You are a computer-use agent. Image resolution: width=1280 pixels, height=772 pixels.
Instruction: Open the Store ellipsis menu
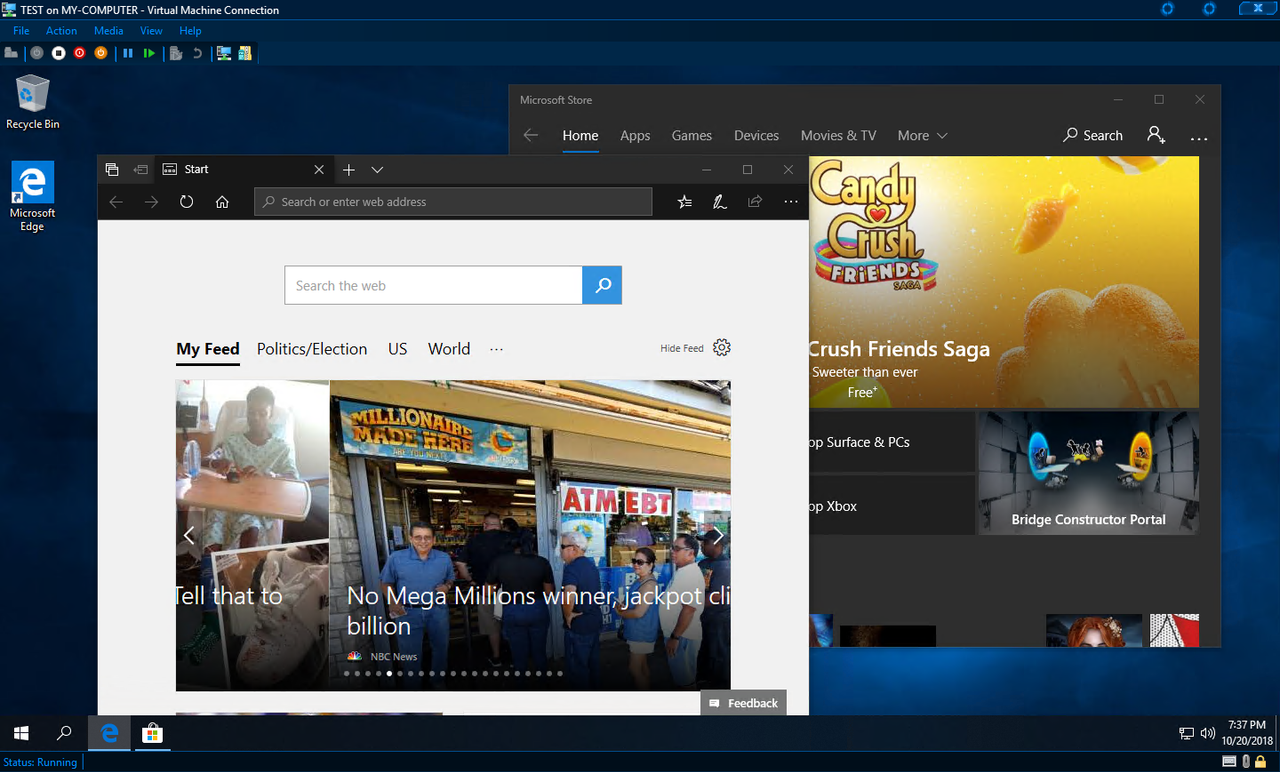click(x=1199, y=138)
